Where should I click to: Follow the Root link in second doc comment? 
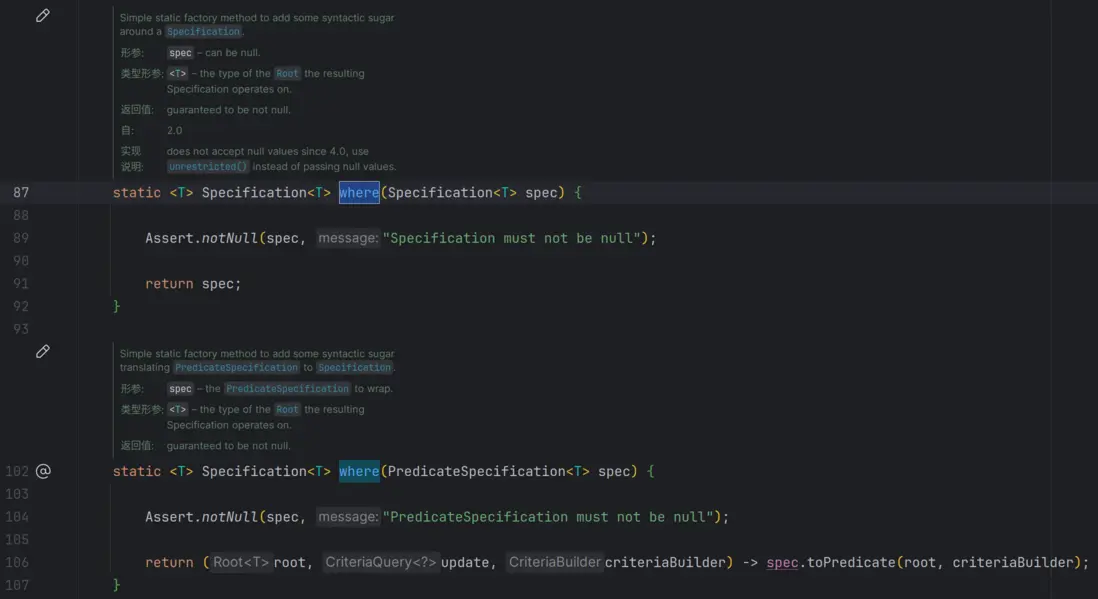pos(287,410)
